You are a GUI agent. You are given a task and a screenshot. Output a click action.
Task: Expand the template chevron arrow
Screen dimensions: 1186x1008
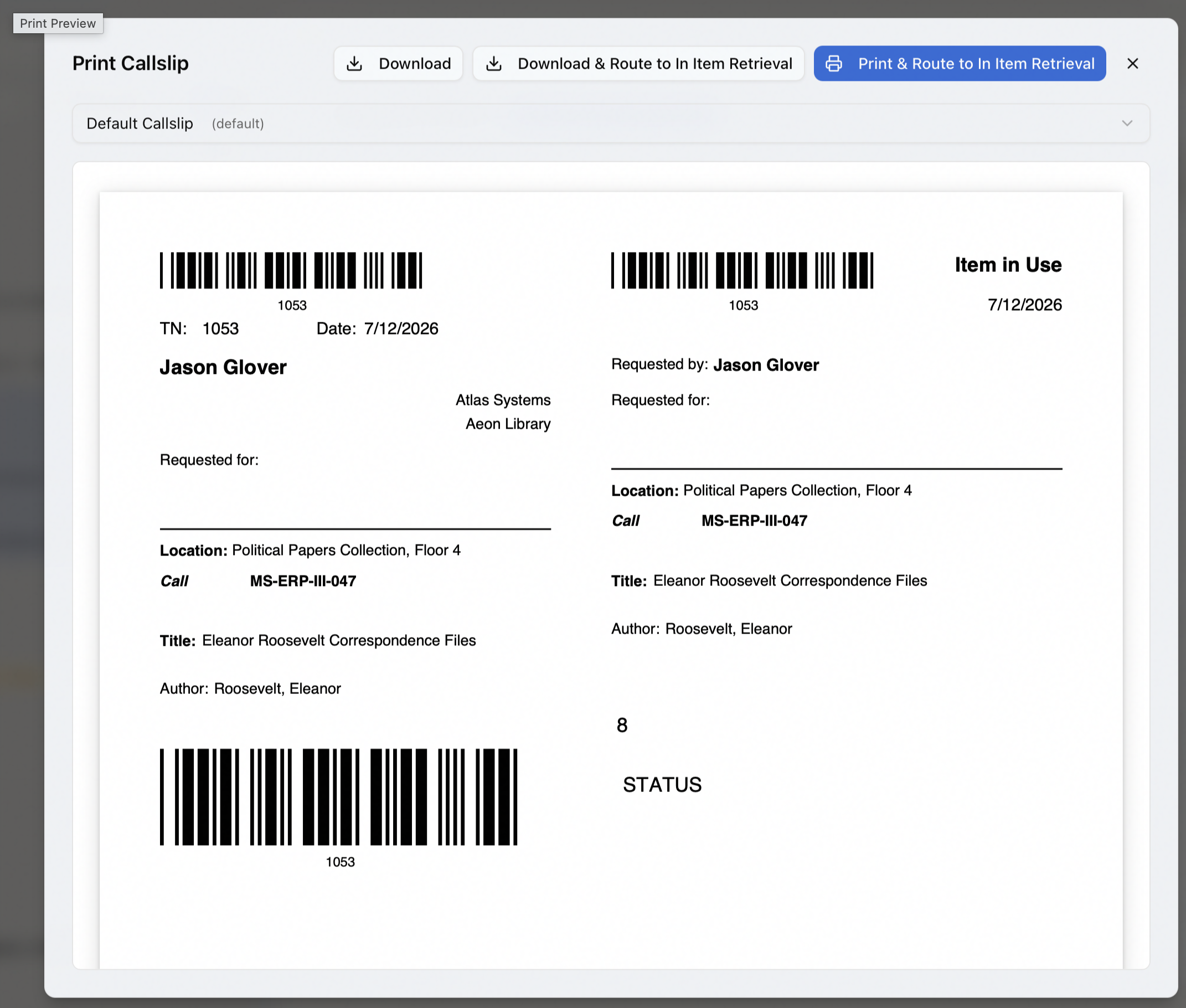click(x=1127, y=124)
